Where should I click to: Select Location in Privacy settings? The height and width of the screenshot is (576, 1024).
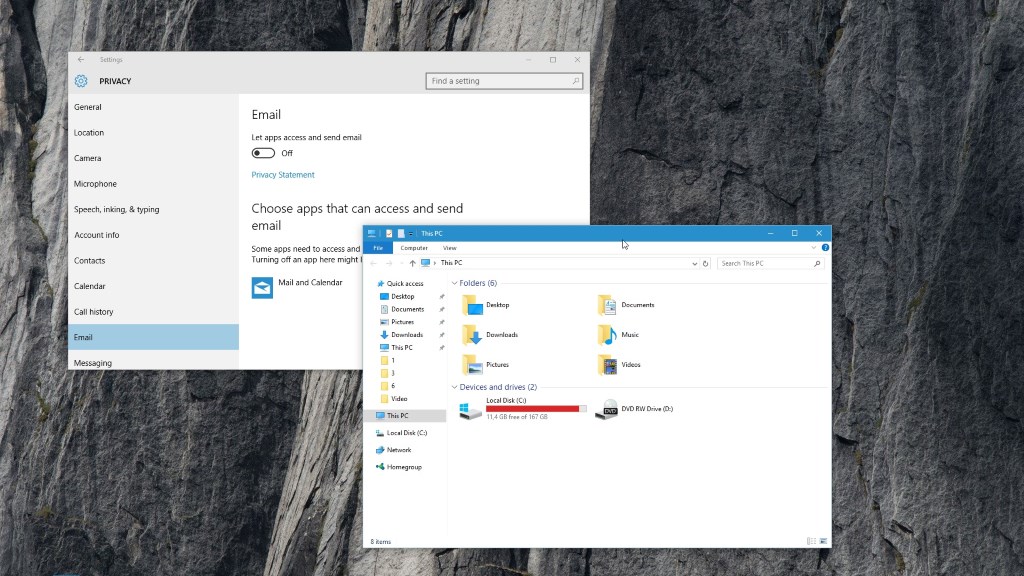click(x=153, y=133)
